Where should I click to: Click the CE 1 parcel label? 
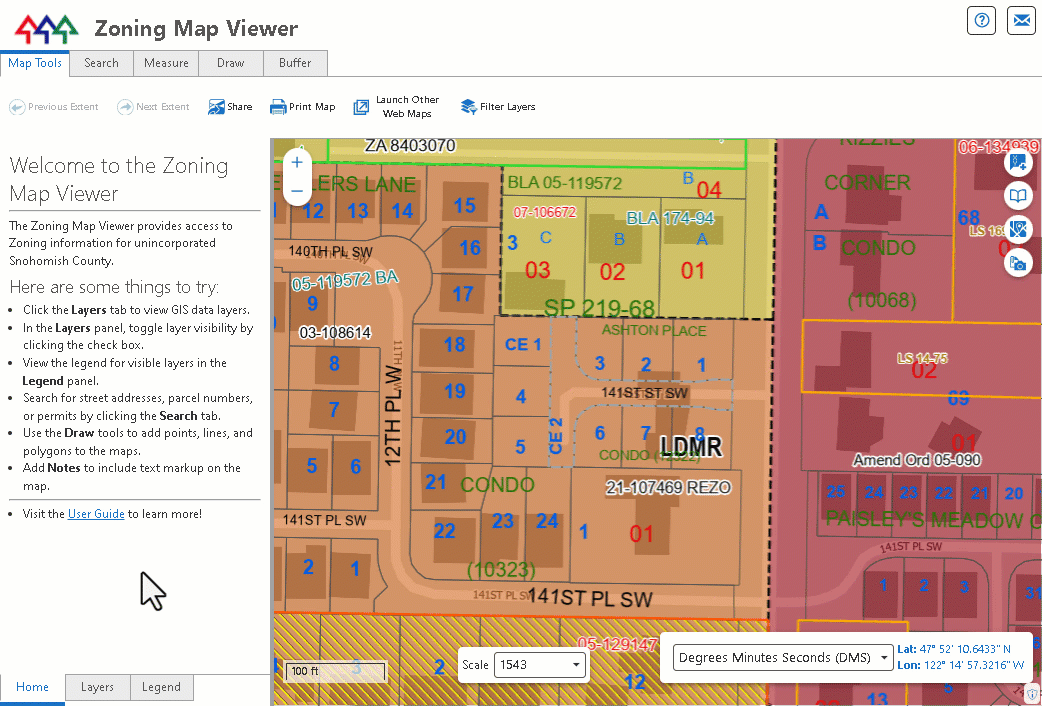click(523, 344)
